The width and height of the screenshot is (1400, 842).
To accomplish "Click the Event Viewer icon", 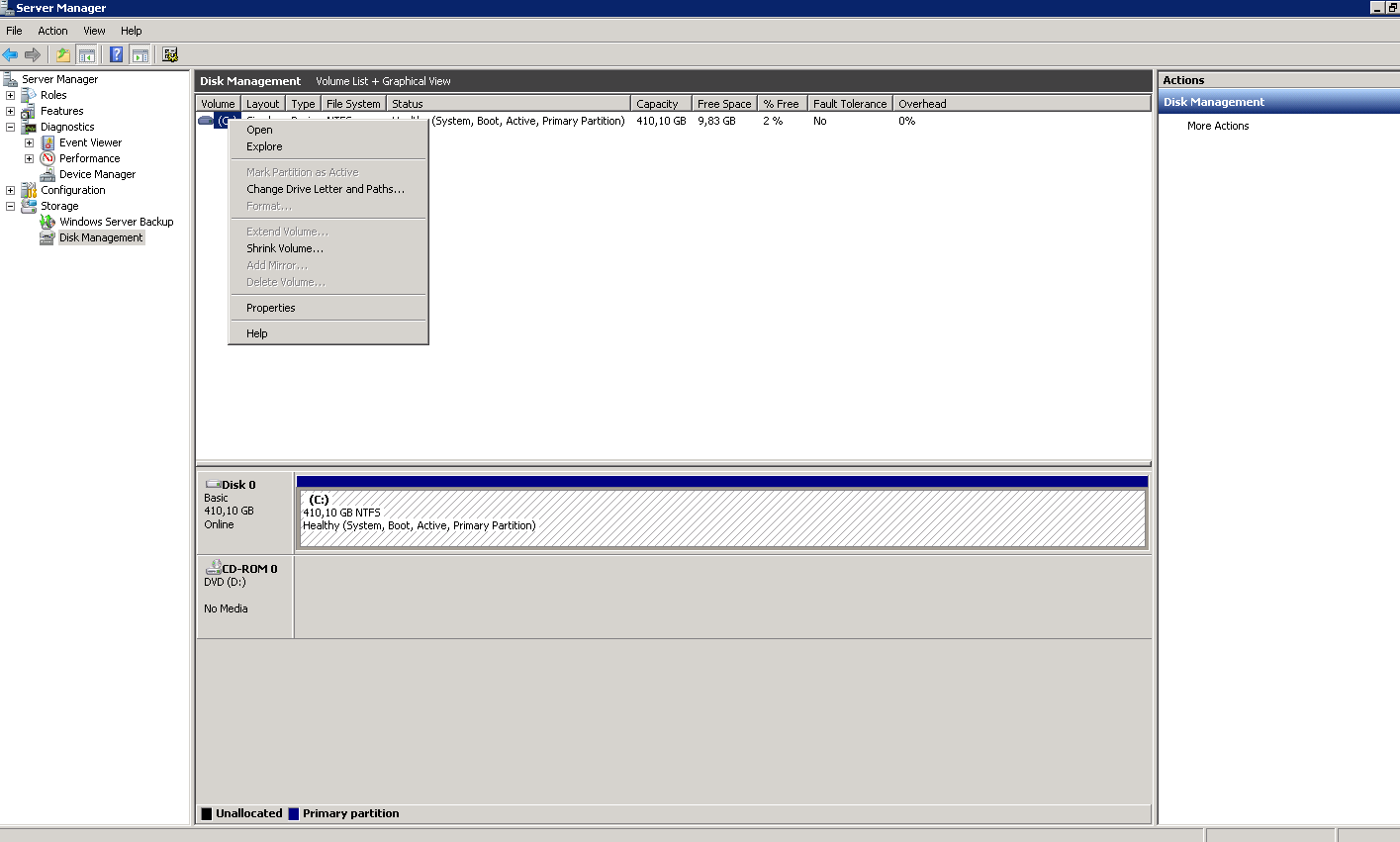I will 47,142.
